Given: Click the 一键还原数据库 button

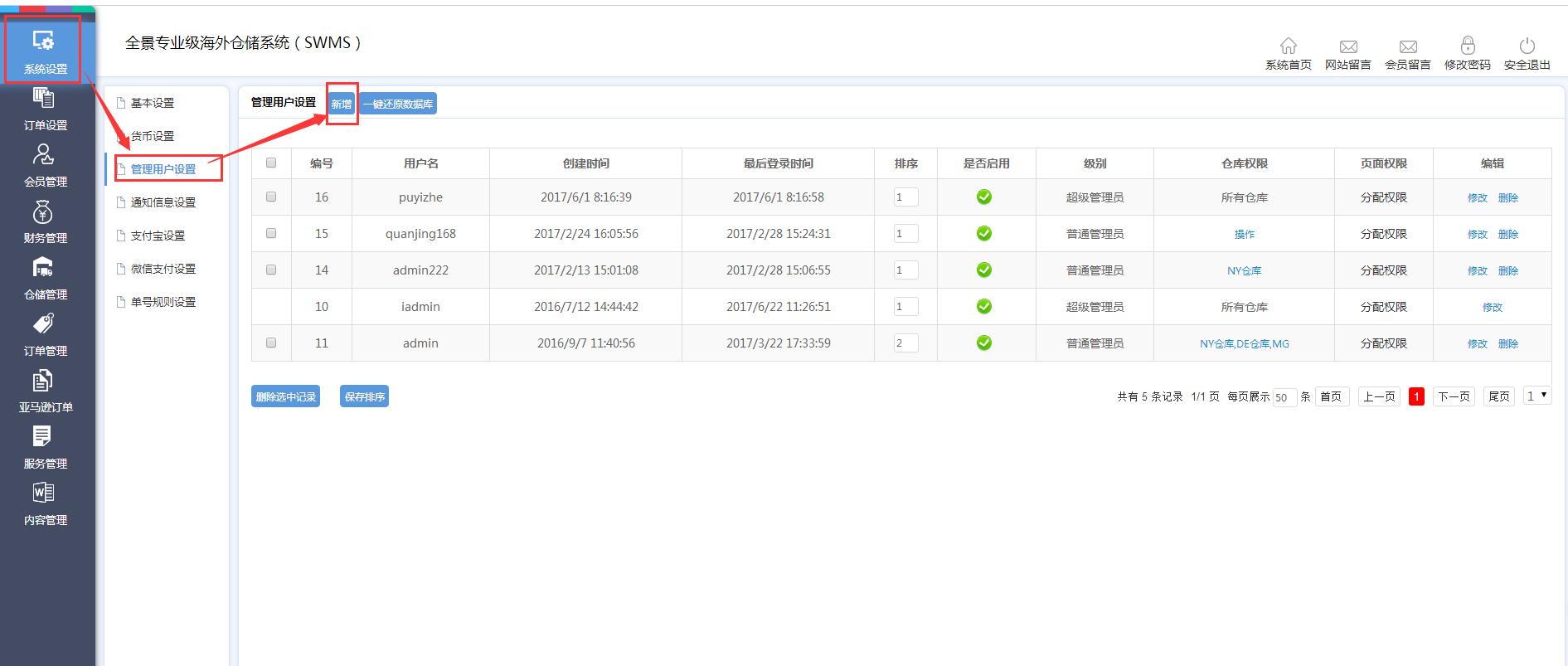Looking at the screenshot, I should pyautogui.click(x=398, y=105).
